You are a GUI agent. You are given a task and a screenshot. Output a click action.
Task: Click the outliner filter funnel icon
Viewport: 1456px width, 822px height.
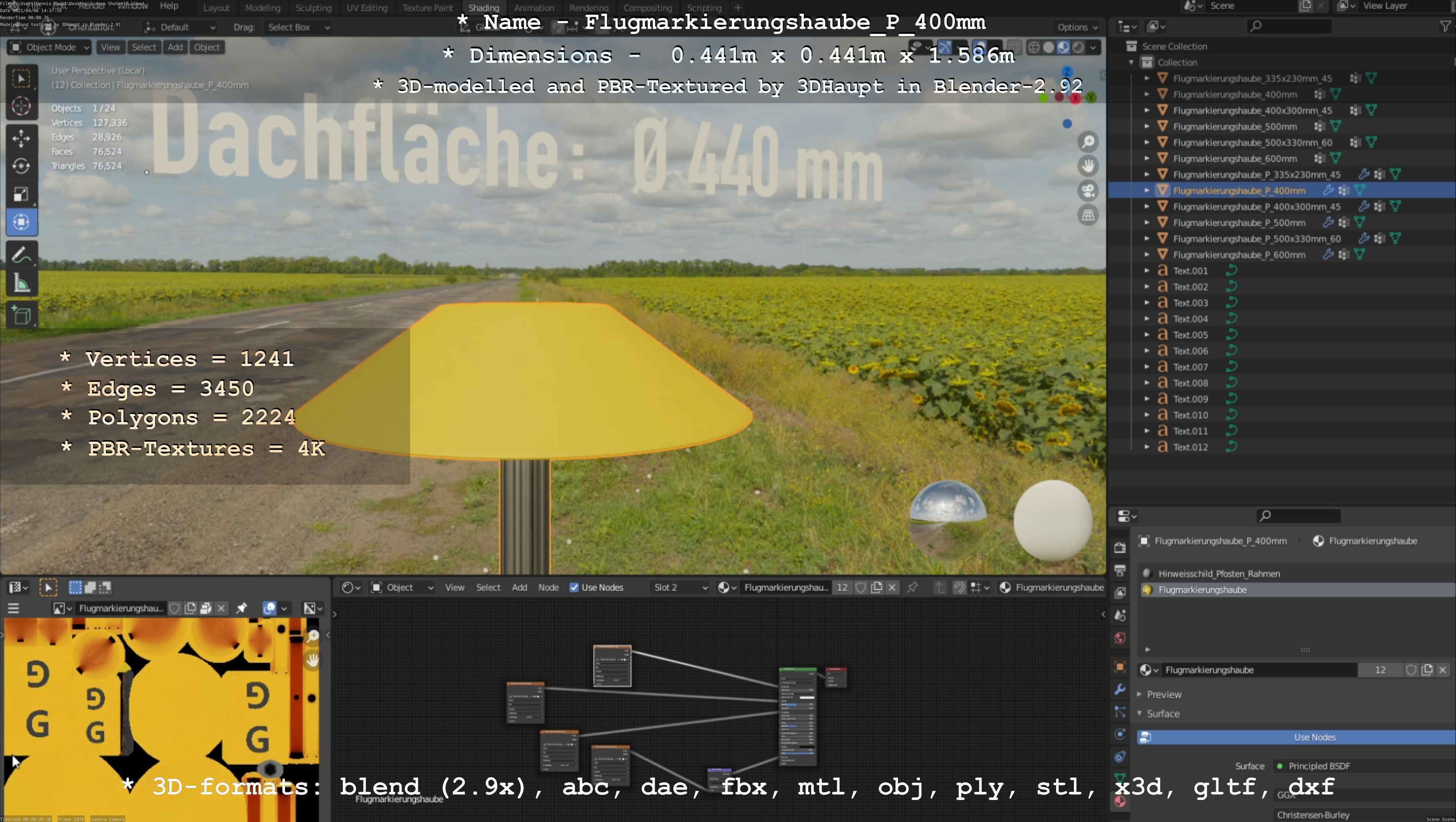[1445, 26]
